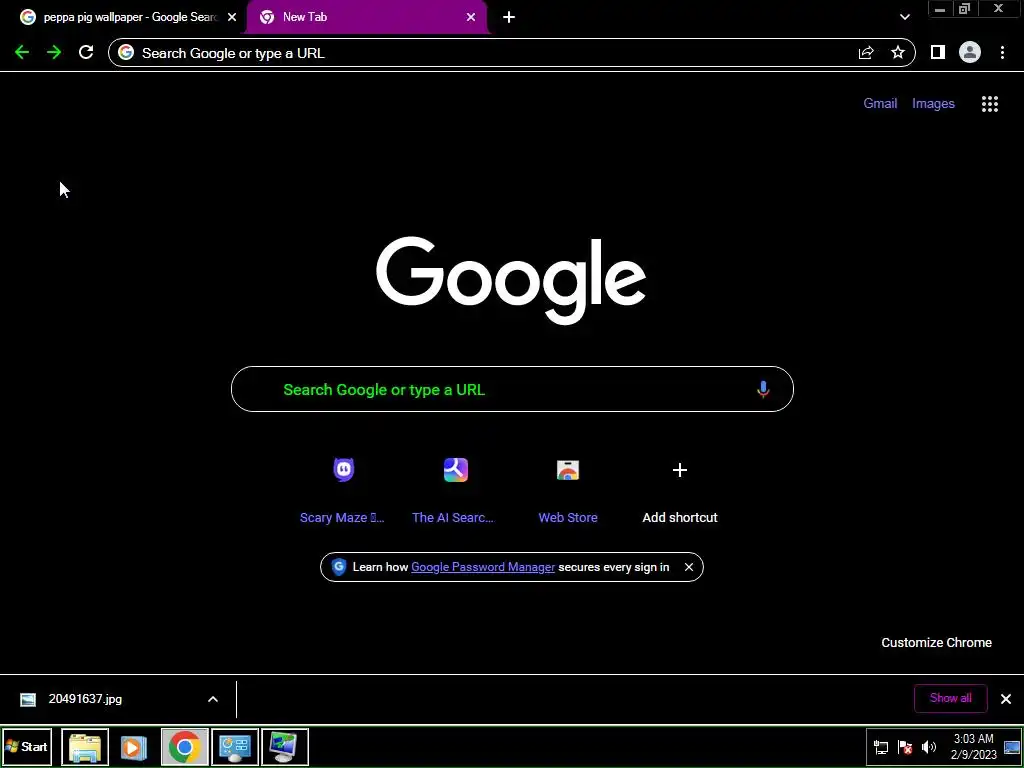
Task: Click the taskbar clock showing 3:03 AM
Action: click(x=973, y=747)
